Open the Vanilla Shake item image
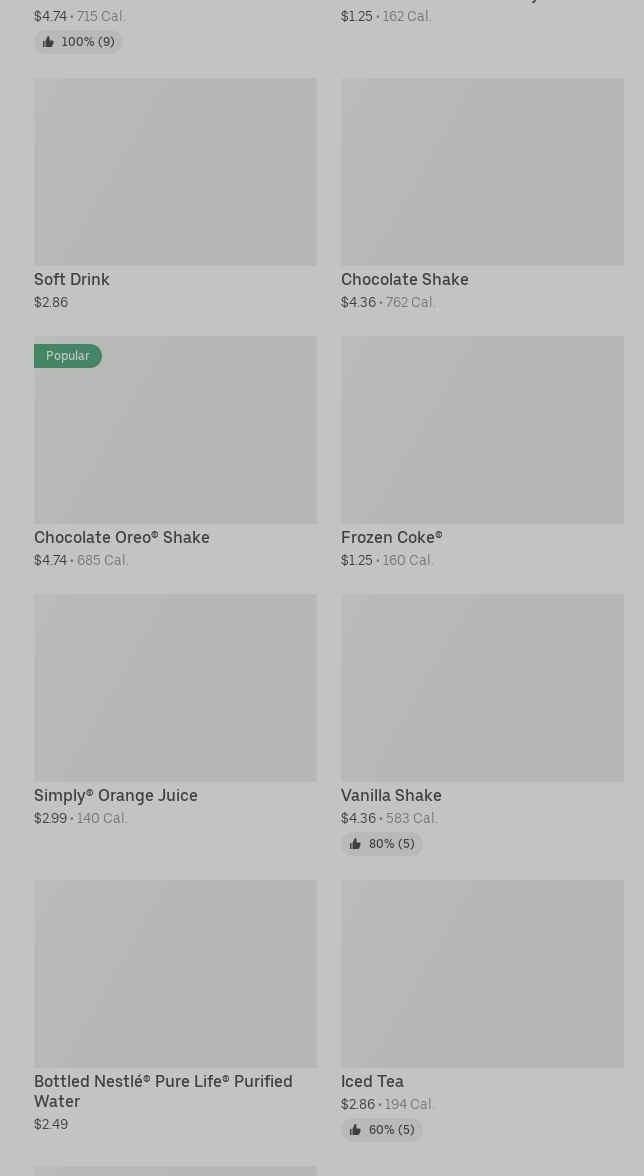The image size is (644, 1176). point(482,688)
